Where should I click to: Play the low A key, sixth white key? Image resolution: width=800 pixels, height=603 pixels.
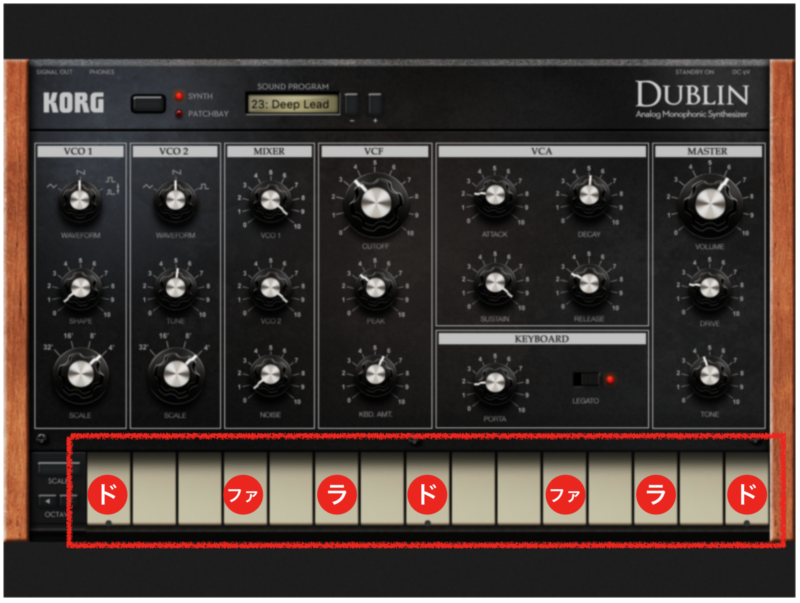pos(336,488)
